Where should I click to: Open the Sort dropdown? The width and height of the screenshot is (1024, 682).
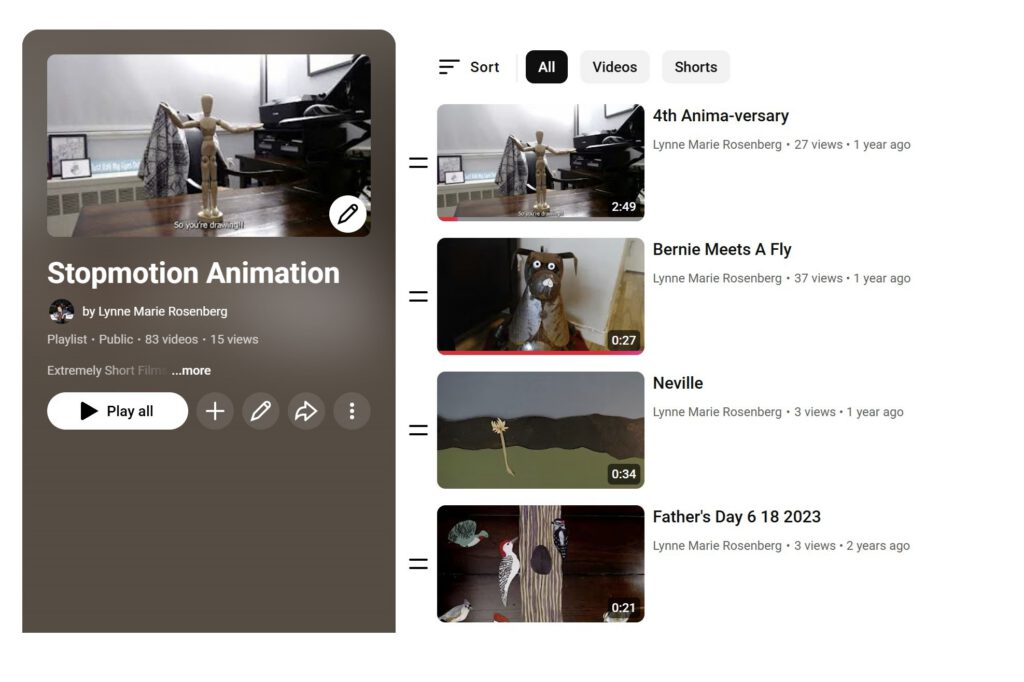click(469, 67)
